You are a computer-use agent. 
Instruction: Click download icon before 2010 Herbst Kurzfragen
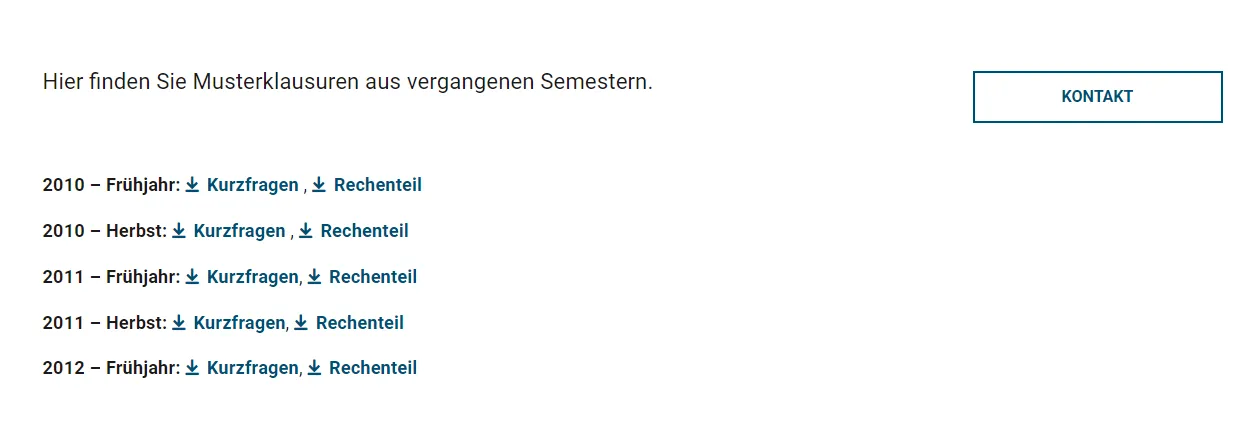pyautogui.click(x=179, y=231)
